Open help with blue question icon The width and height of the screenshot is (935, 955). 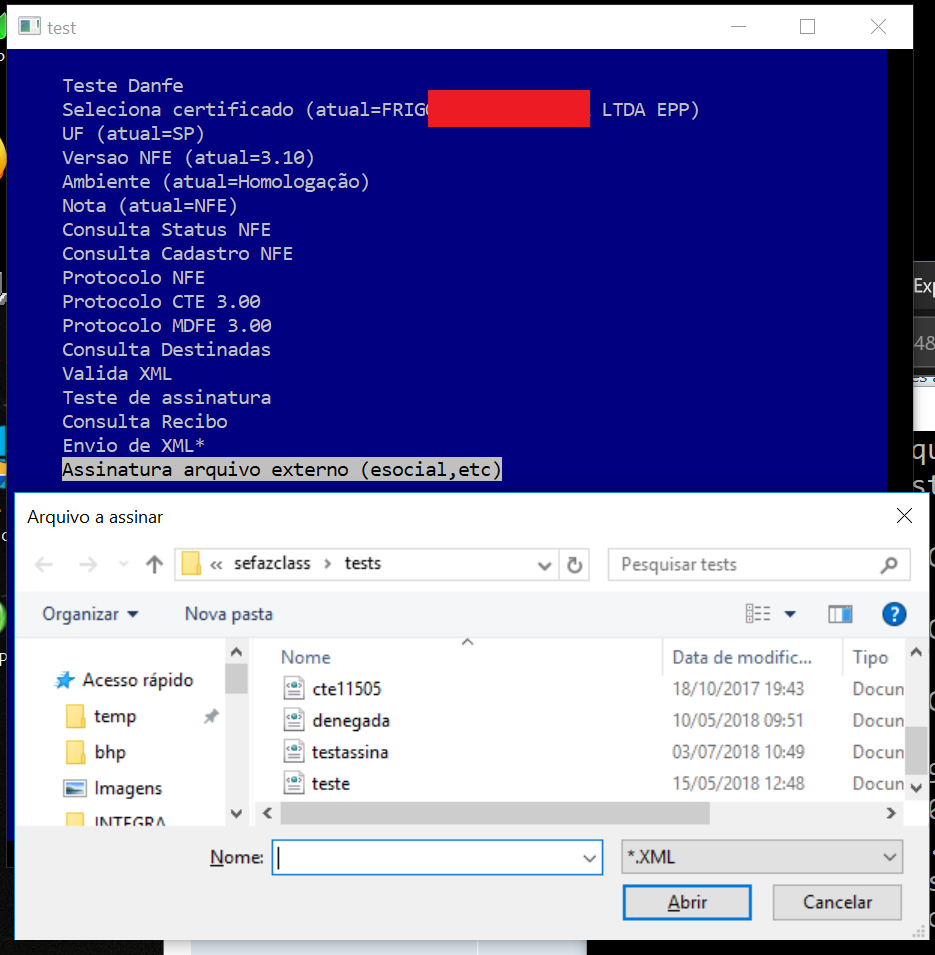click(x=894, y=614)
